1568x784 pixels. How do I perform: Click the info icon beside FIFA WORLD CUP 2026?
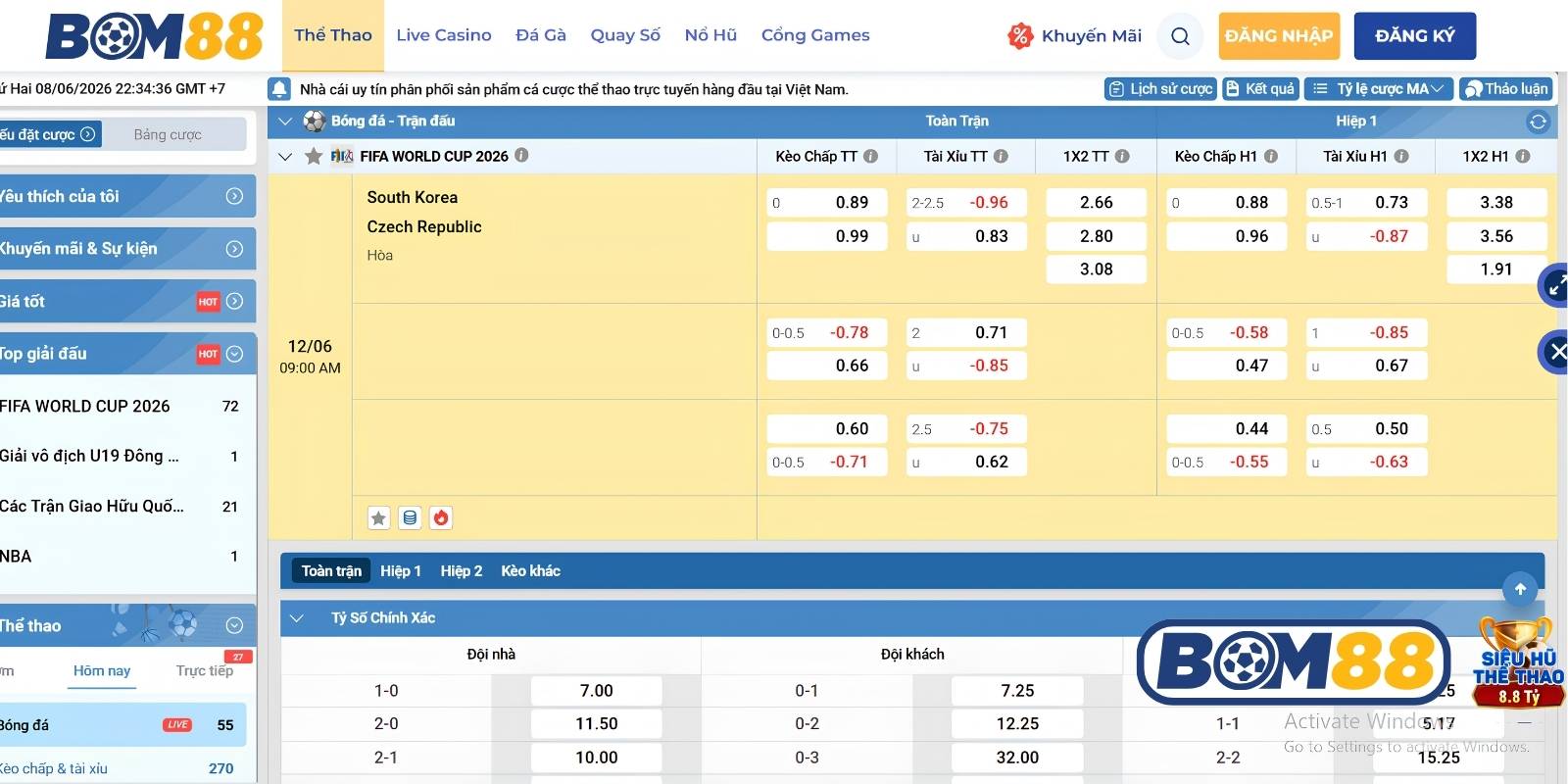pyautogui.click(x=522, y=155)
